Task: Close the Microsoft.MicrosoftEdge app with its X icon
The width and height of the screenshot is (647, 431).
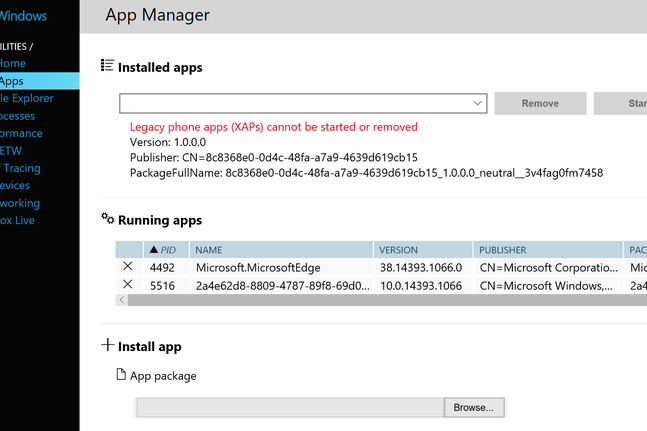Action: [128, 266]
